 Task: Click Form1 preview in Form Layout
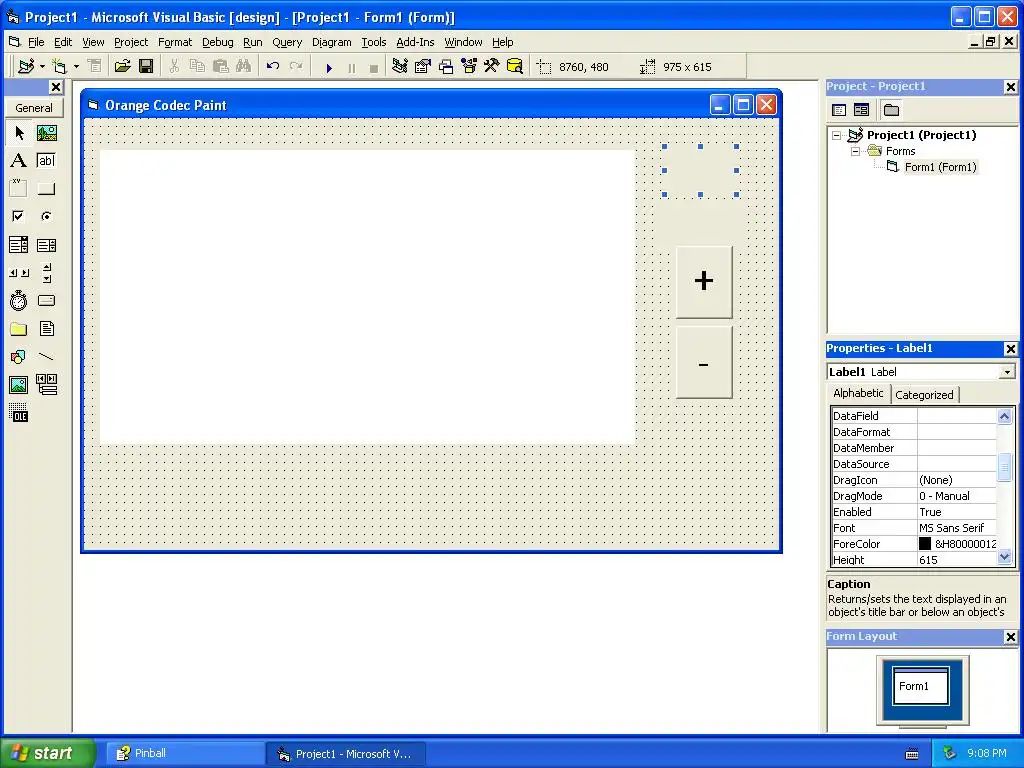pyautogui.click(x=921, y=686)
